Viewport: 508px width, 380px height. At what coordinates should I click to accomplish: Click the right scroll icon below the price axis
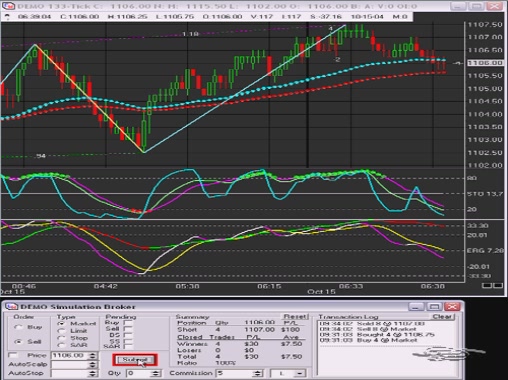[x=497, y=286]
